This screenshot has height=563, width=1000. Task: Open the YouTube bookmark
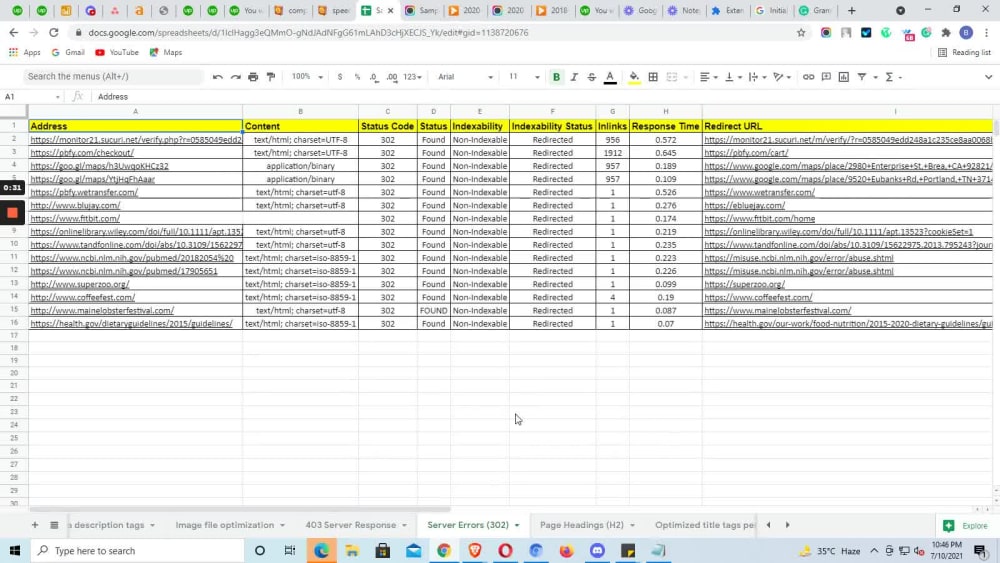(x=117, y=52)
